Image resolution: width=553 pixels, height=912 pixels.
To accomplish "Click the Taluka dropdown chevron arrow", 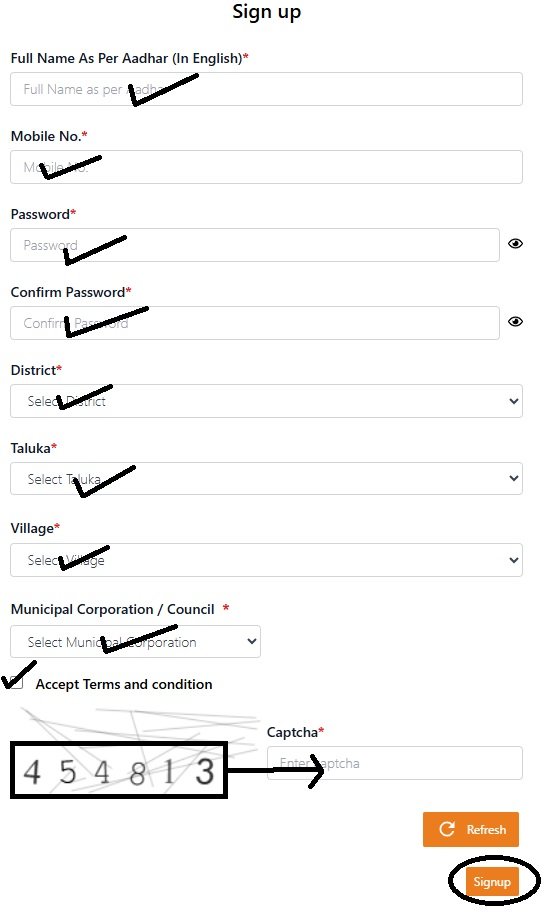I will coord(513,479).
